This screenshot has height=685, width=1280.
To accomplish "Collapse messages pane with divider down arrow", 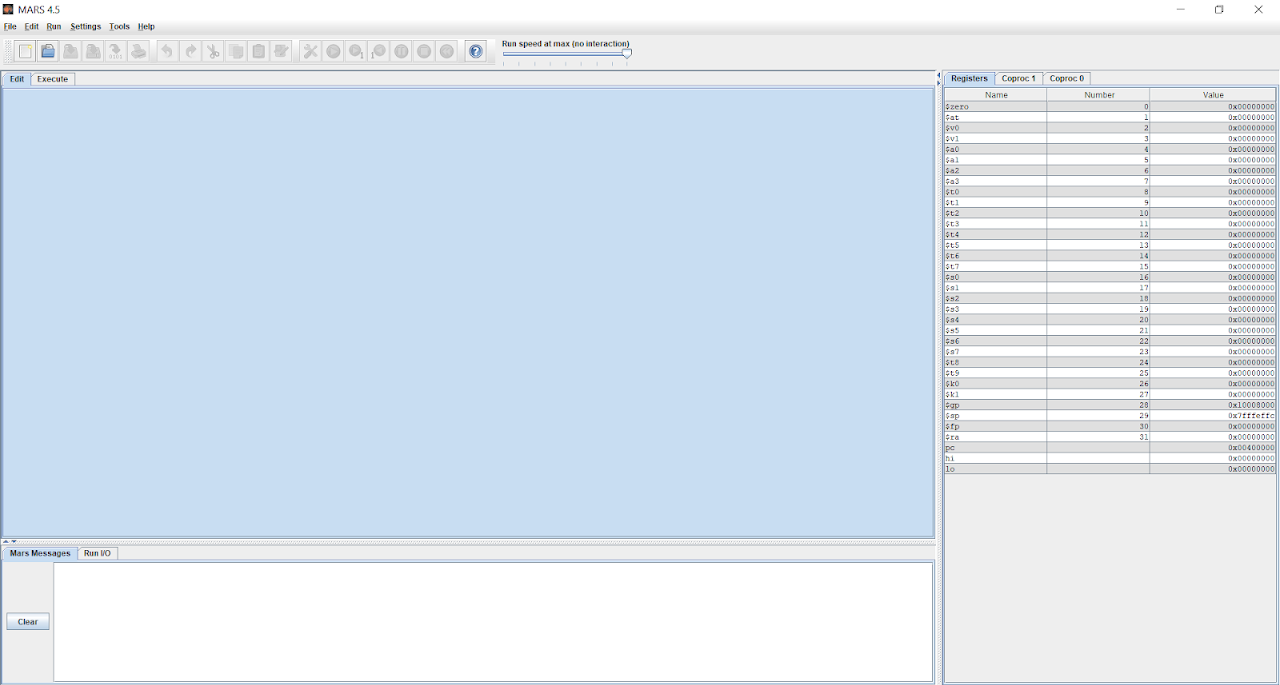I will pos(14,541).
